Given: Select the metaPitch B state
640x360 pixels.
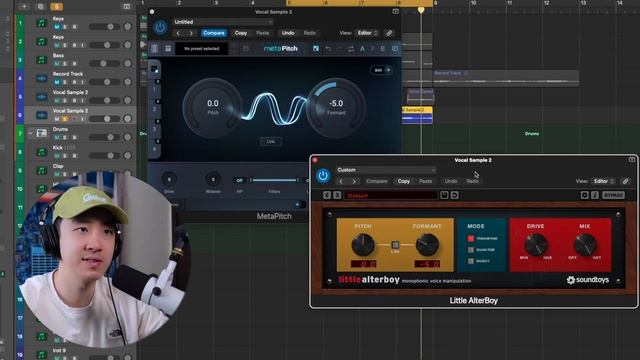Looking at the screenshot, I should click(382, 49).
